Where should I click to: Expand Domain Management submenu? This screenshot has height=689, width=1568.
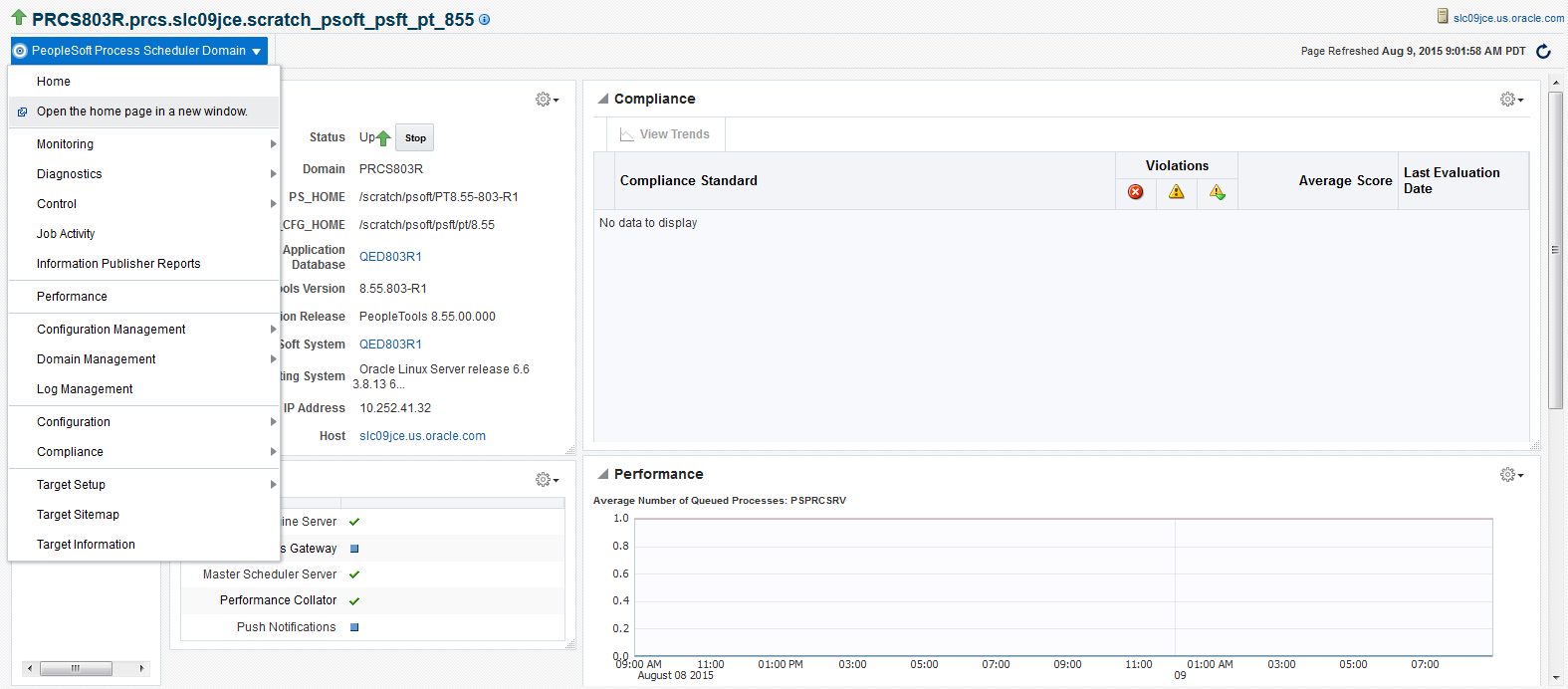273,359
